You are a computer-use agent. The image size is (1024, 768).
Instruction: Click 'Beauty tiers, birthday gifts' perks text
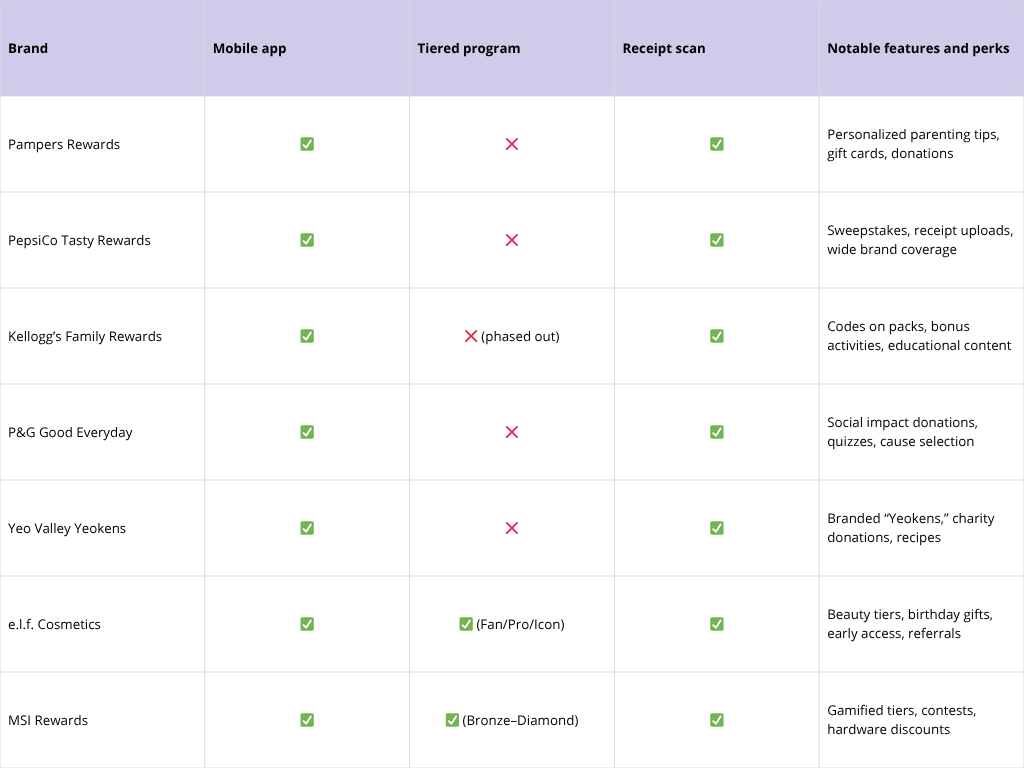tap(910, 624)
